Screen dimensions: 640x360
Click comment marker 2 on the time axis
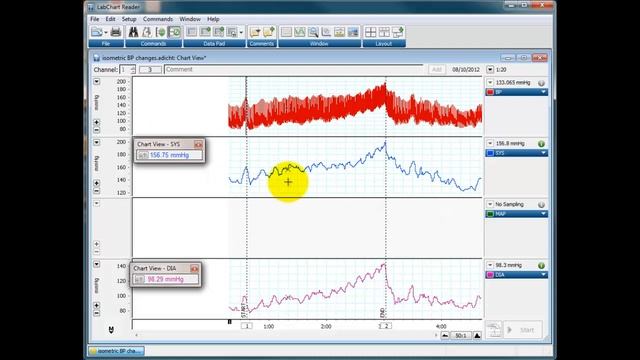[386, 326]
